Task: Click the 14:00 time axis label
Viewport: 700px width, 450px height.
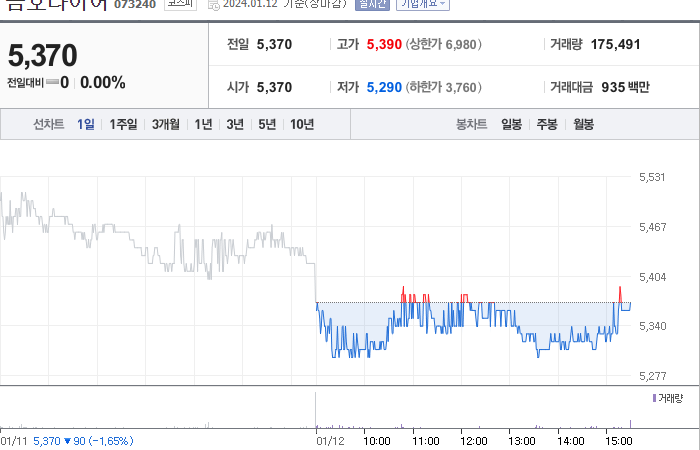Action: 571,441
